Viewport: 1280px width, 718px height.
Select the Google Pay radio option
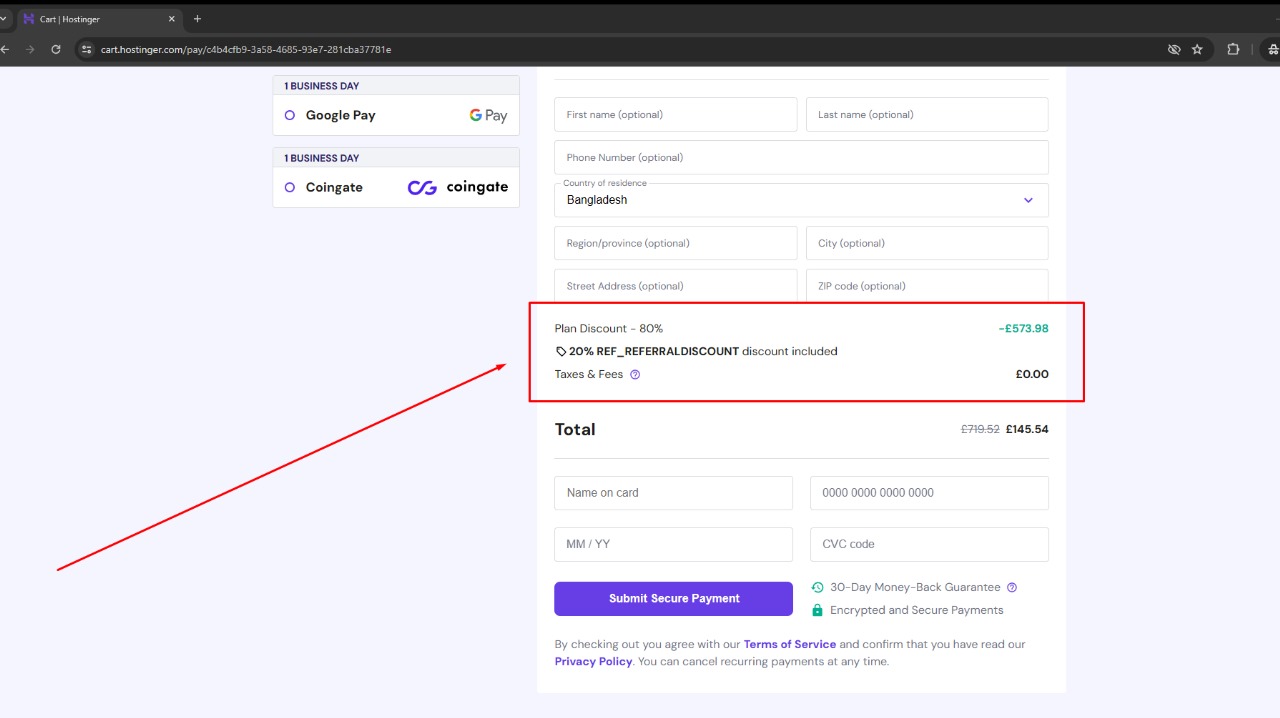click(290, 115)
